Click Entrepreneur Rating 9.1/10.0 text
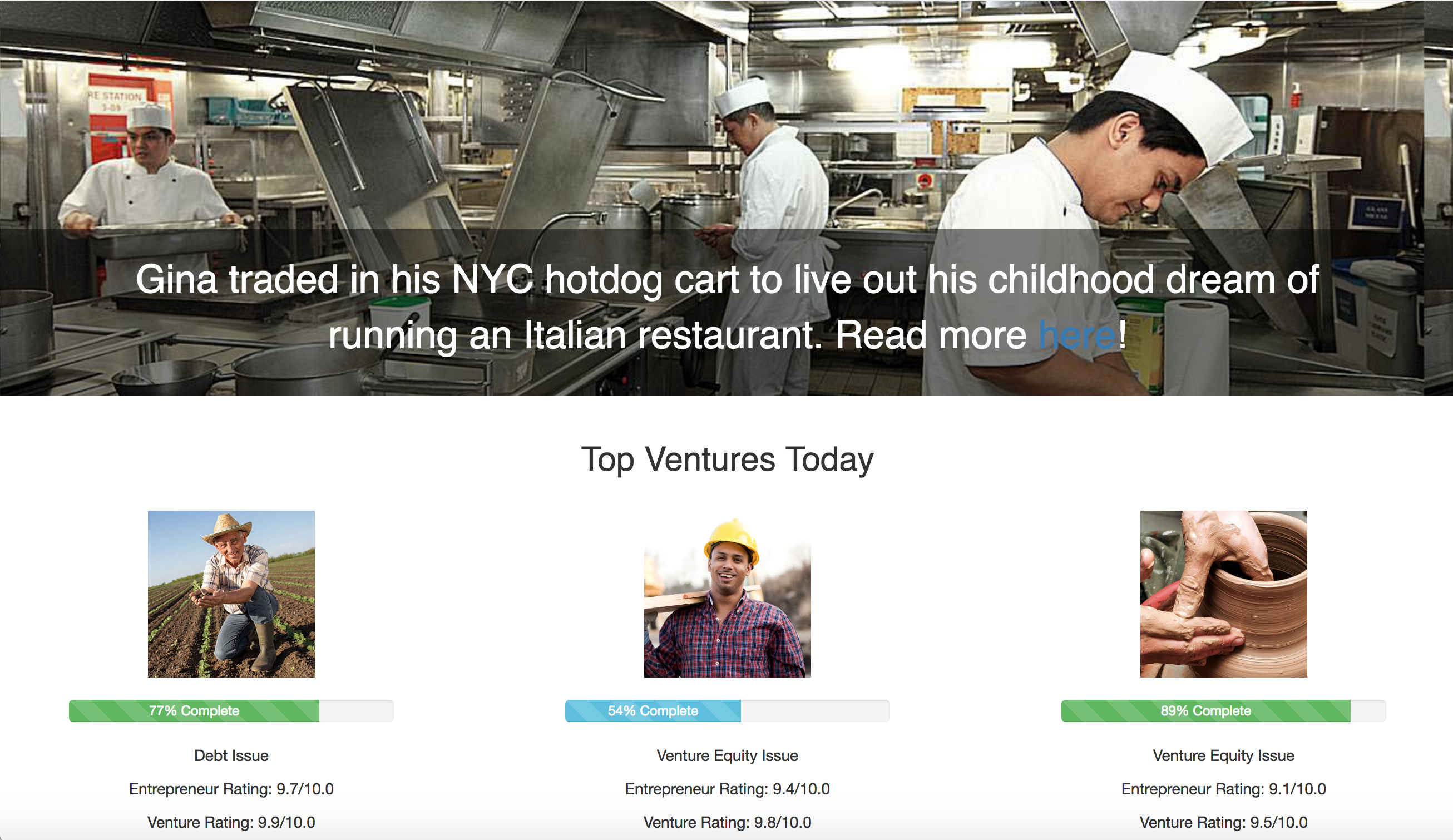This screenshot has height=840, width=1453. [1223, 789]
